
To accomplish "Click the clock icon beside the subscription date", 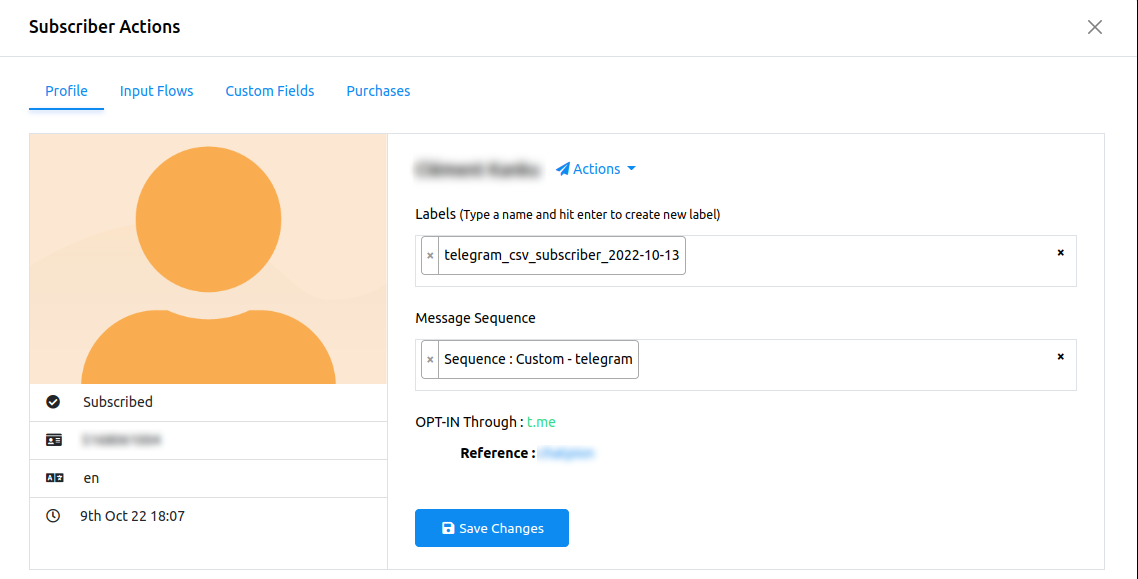I will click(54, 516).
